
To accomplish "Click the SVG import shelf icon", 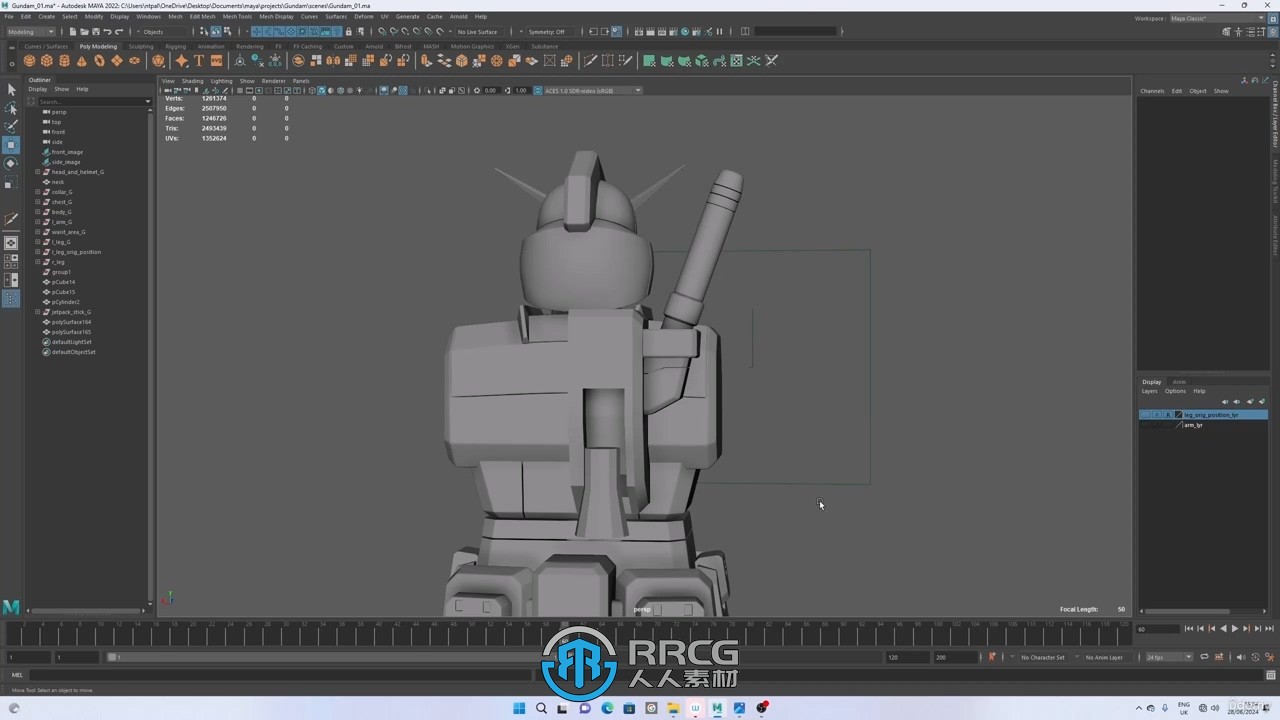I will (216, 61).
